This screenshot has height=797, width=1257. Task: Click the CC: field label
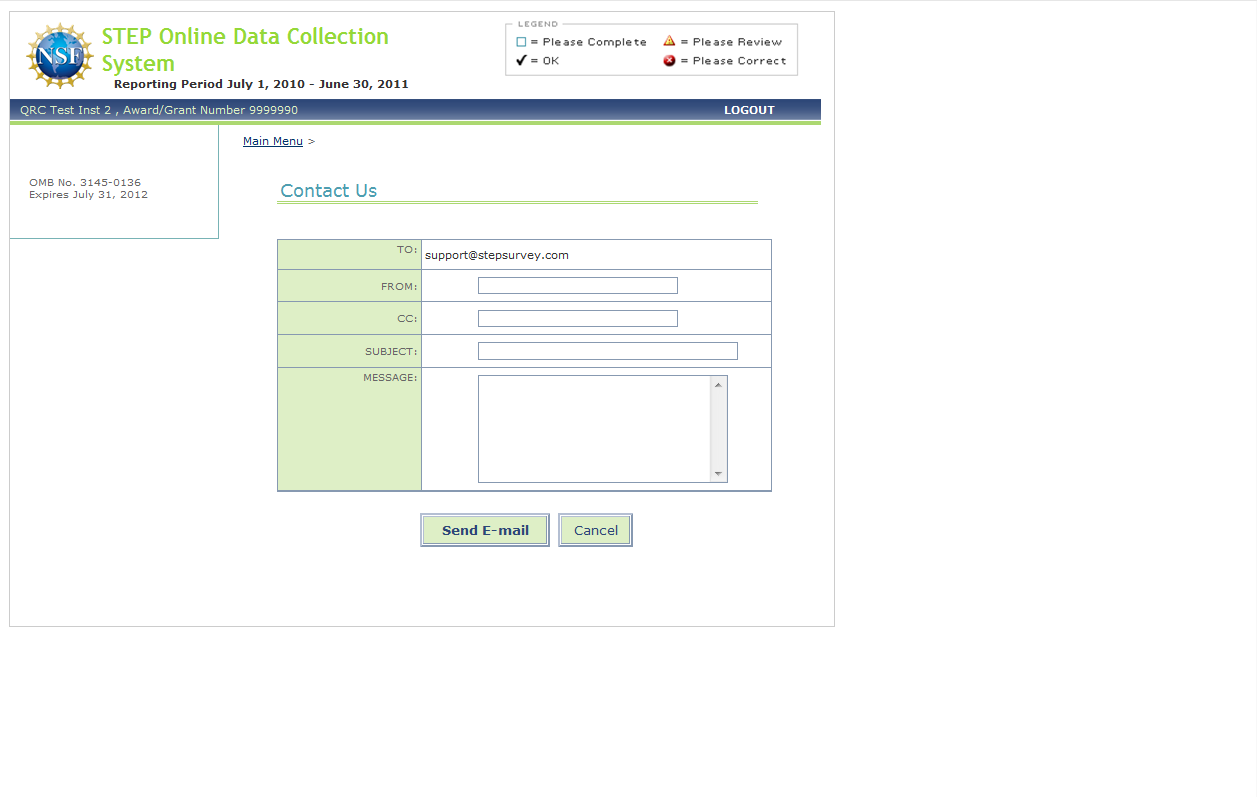click(x=407, y=319)
